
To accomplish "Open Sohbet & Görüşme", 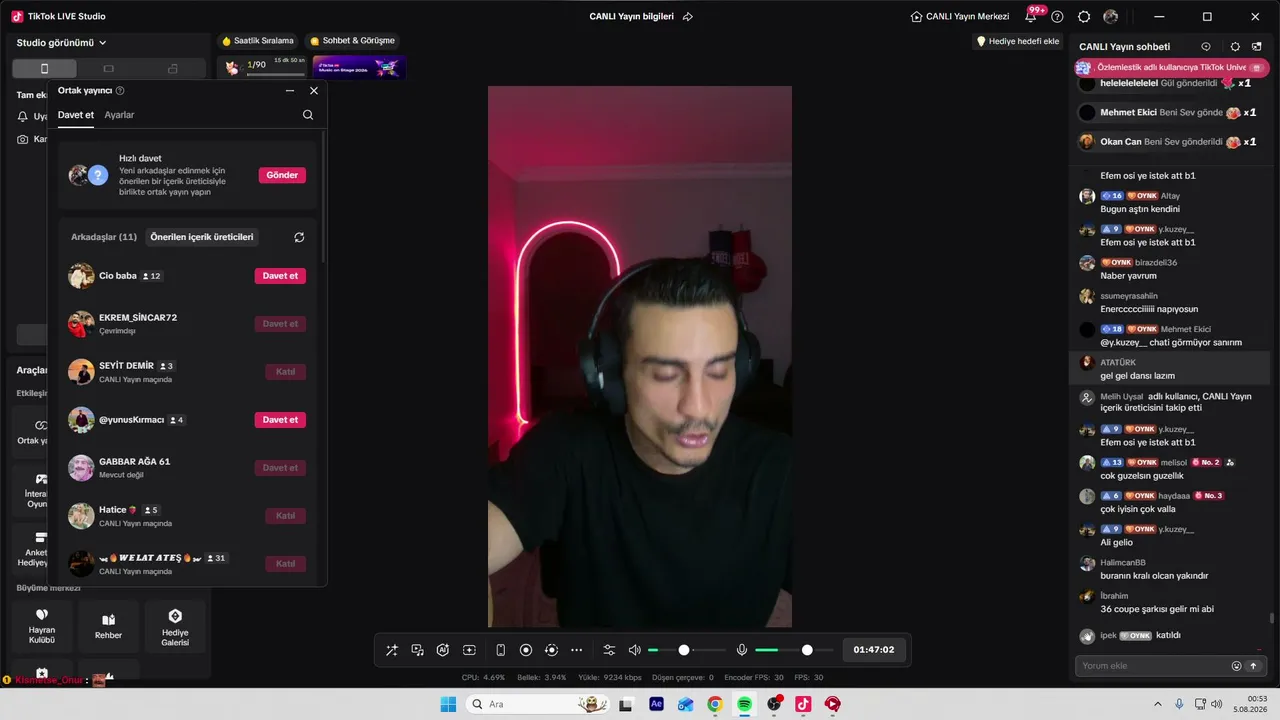I will (x=353, y=41).
